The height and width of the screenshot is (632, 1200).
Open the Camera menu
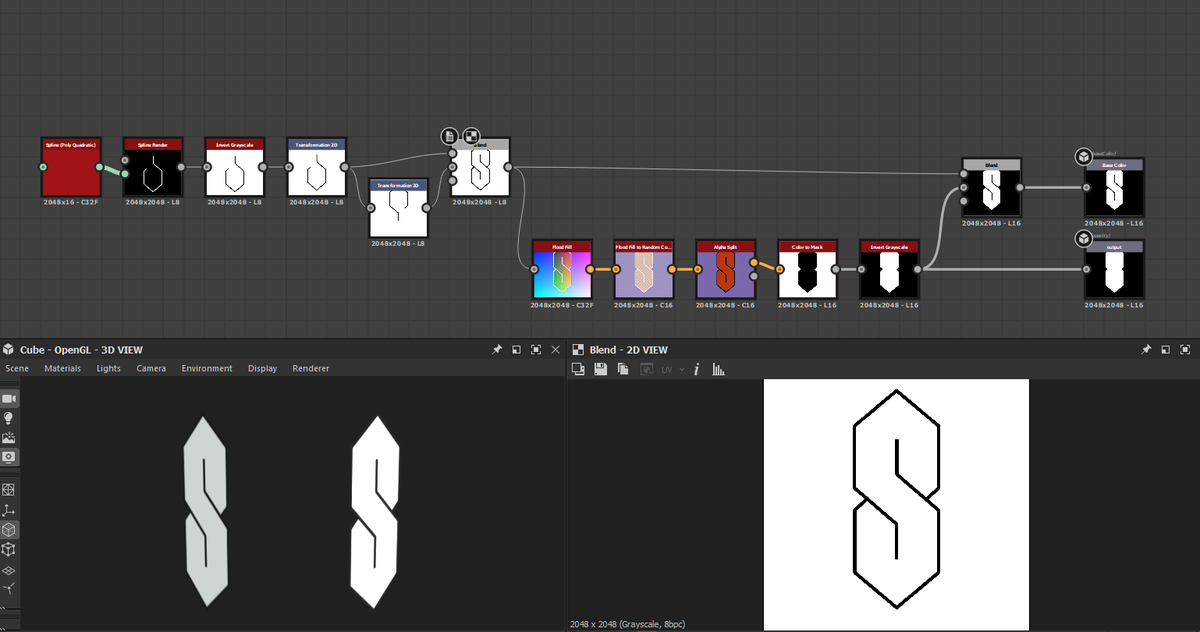[151, 369]
